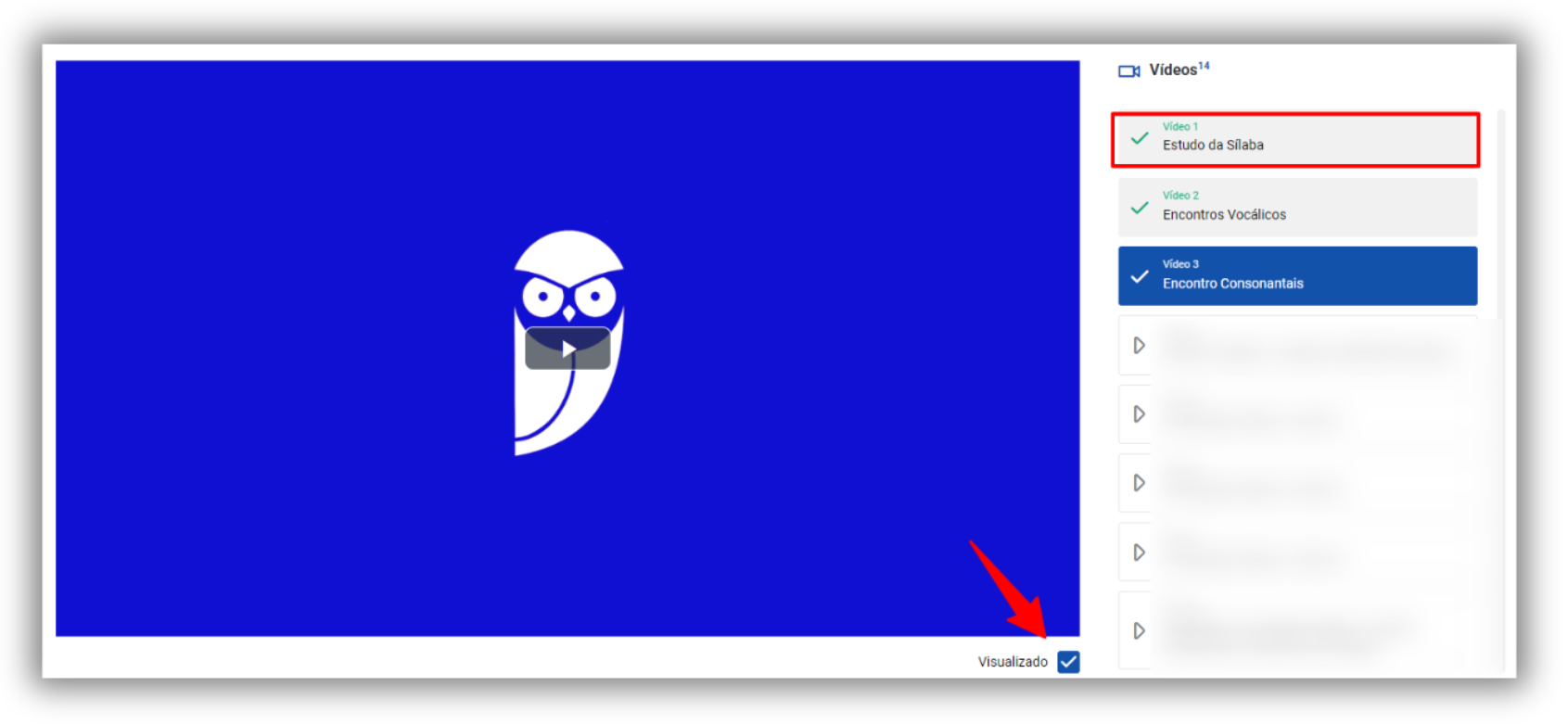The height and width of the screenshot is (724, 1568).
Task: Select Vídeo 3 Encontro Consonantais
Action: 1297,275
